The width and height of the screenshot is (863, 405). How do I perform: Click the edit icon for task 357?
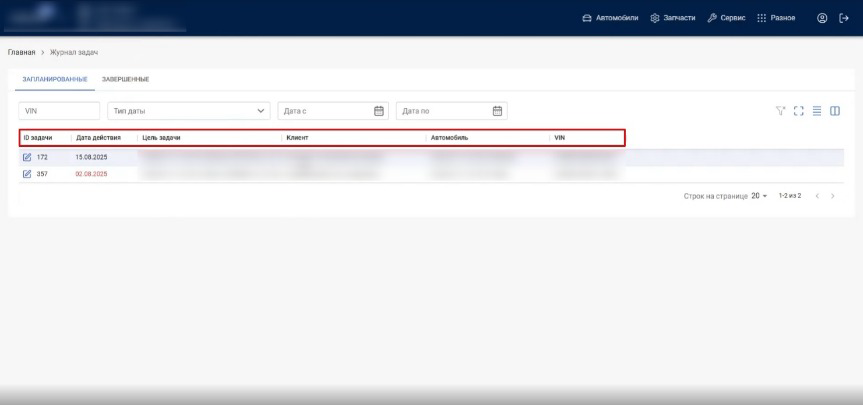pos(27,174)
